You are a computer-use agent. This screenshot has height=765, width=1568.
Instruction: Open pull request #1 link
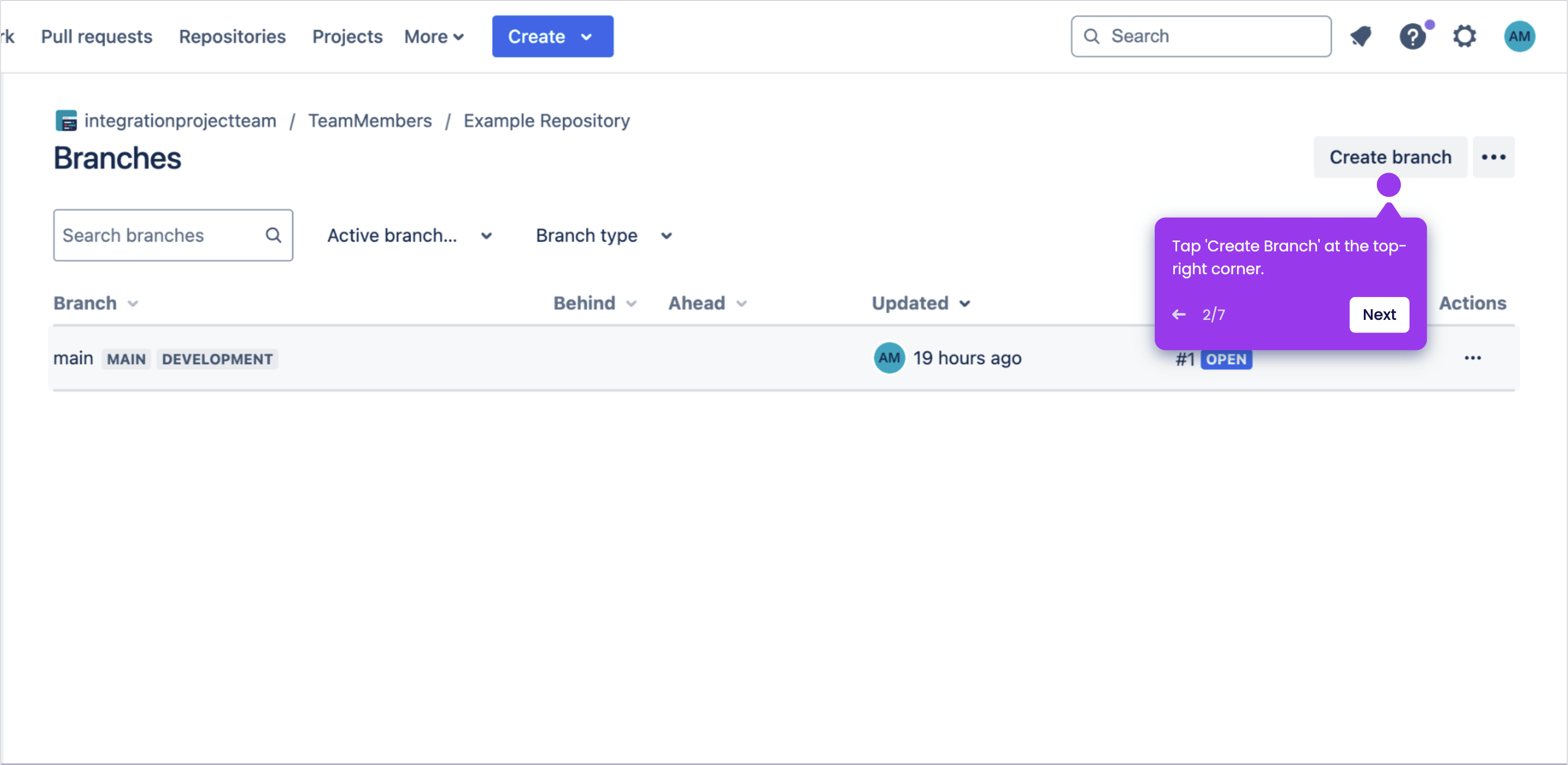tap(1185, 360)
